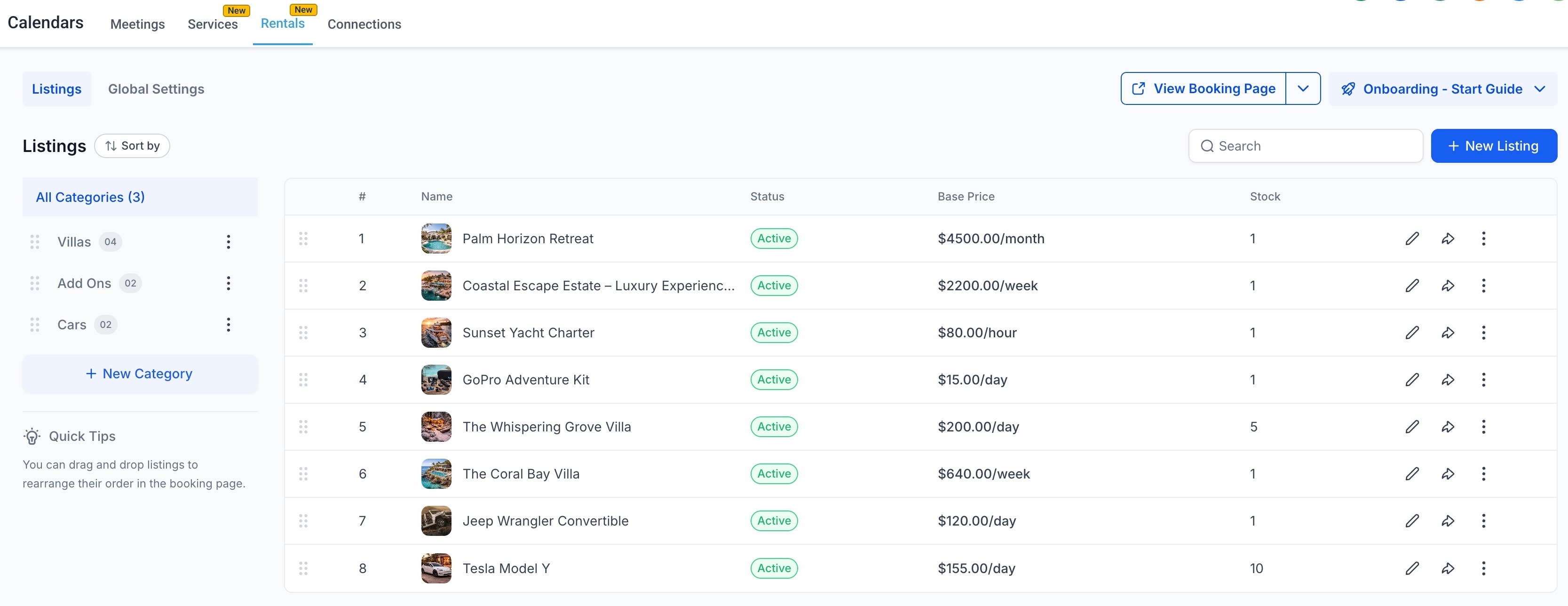Viewport: 1568px width, 606px height.
Task: Switch to Global Settings tab
Action: (x=156, y=89)
